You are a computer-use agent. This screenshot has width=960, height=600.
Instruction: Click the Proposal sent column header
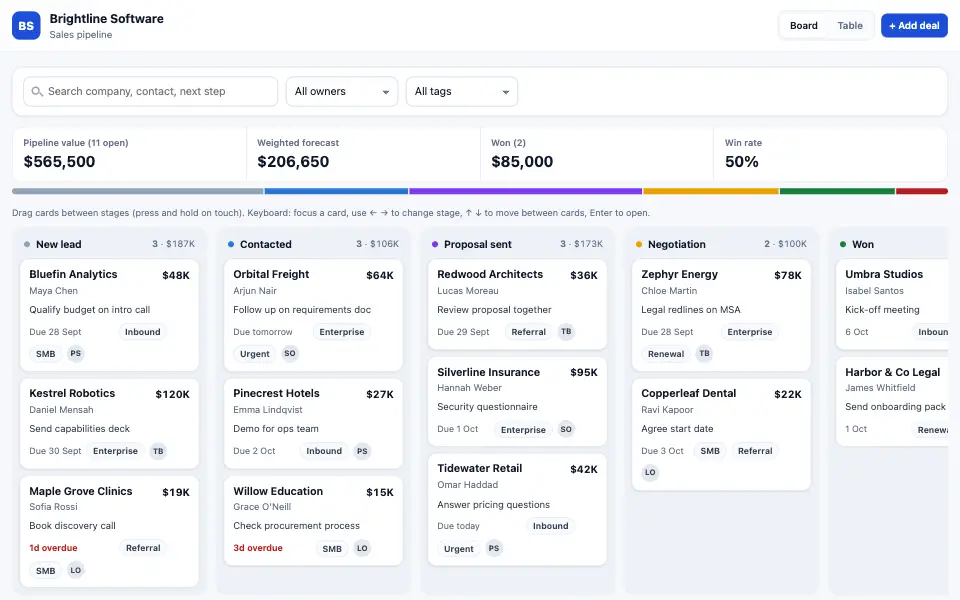point(517,244)
